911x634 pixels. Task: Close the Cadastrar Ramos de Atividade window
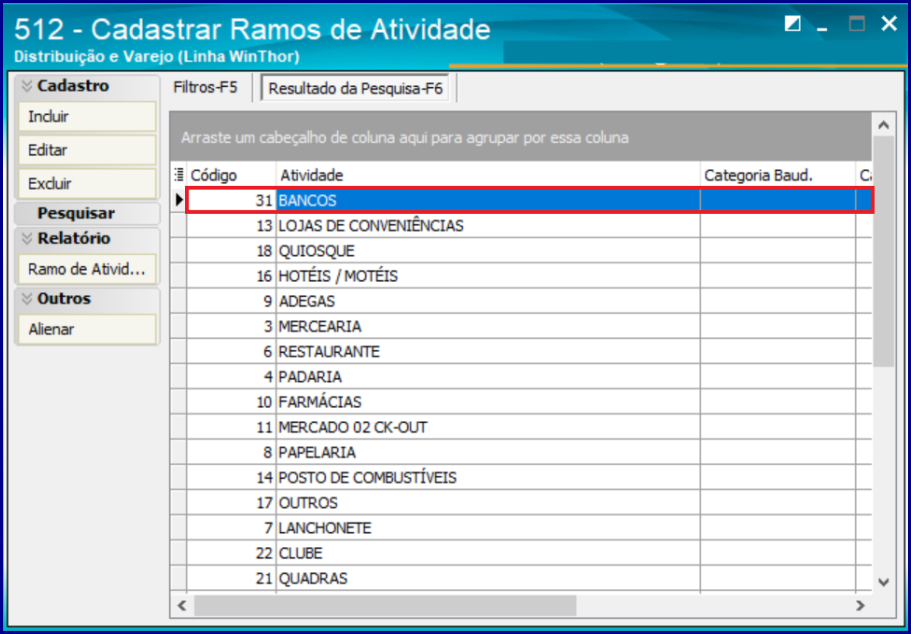click(x=889, y=24)
